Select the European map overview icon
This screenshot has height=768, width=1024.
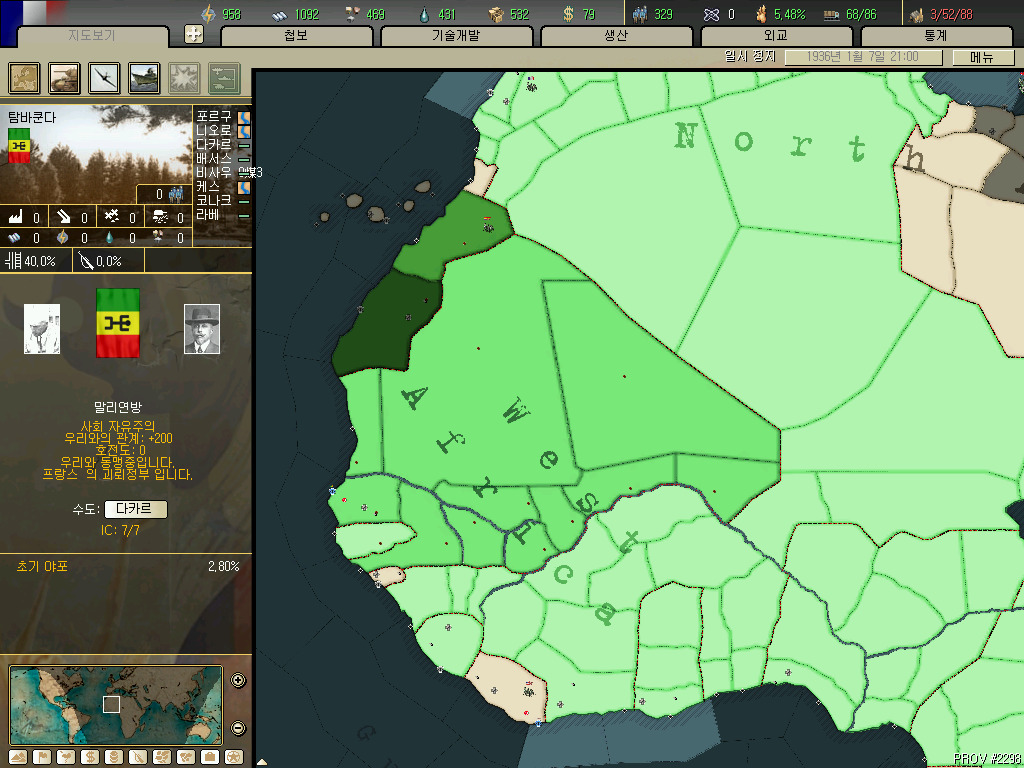(x=24, y=78)
